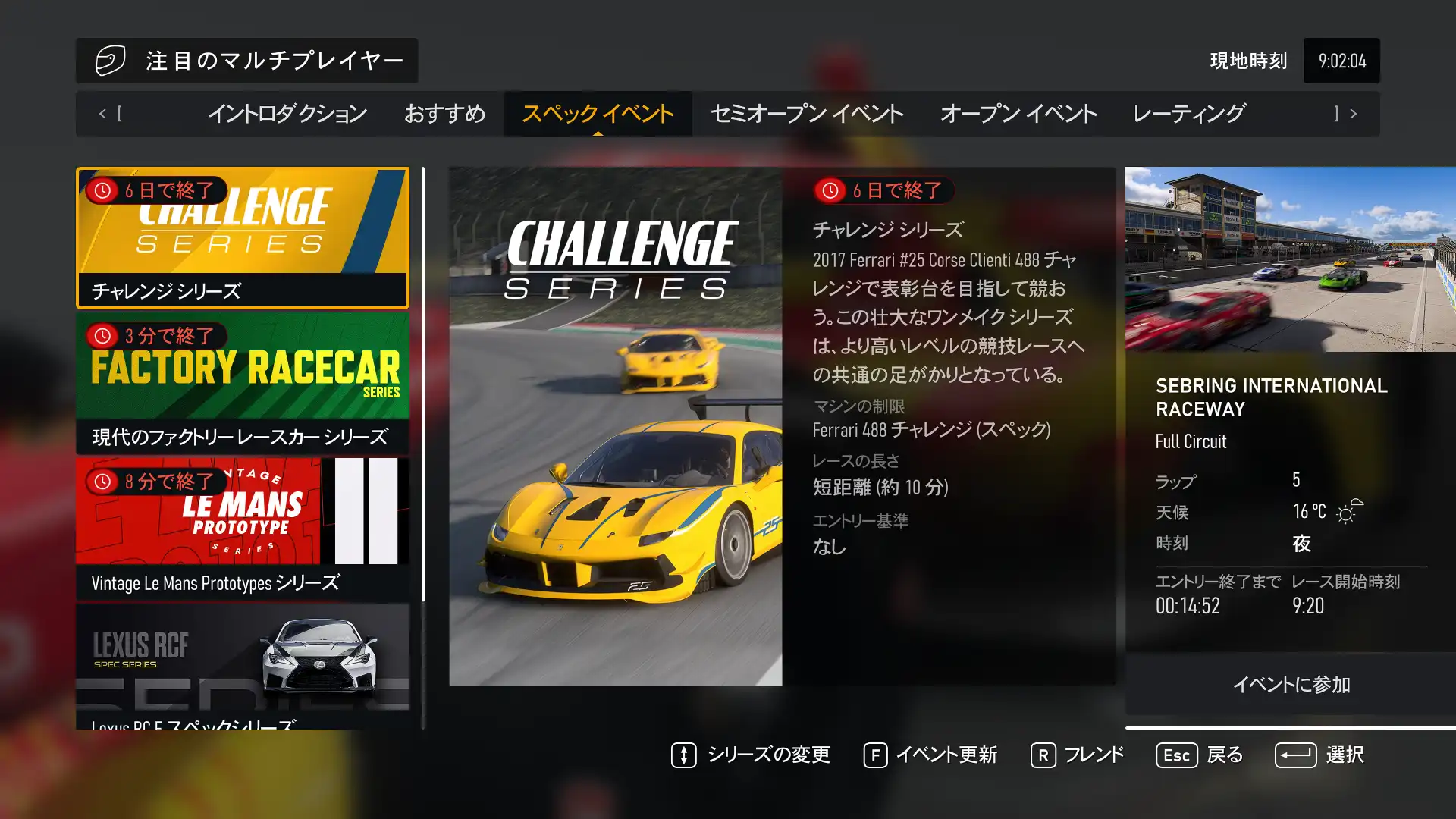
Task: Click the 短距離 (約 10 分) race length
Action: point(880,487)
